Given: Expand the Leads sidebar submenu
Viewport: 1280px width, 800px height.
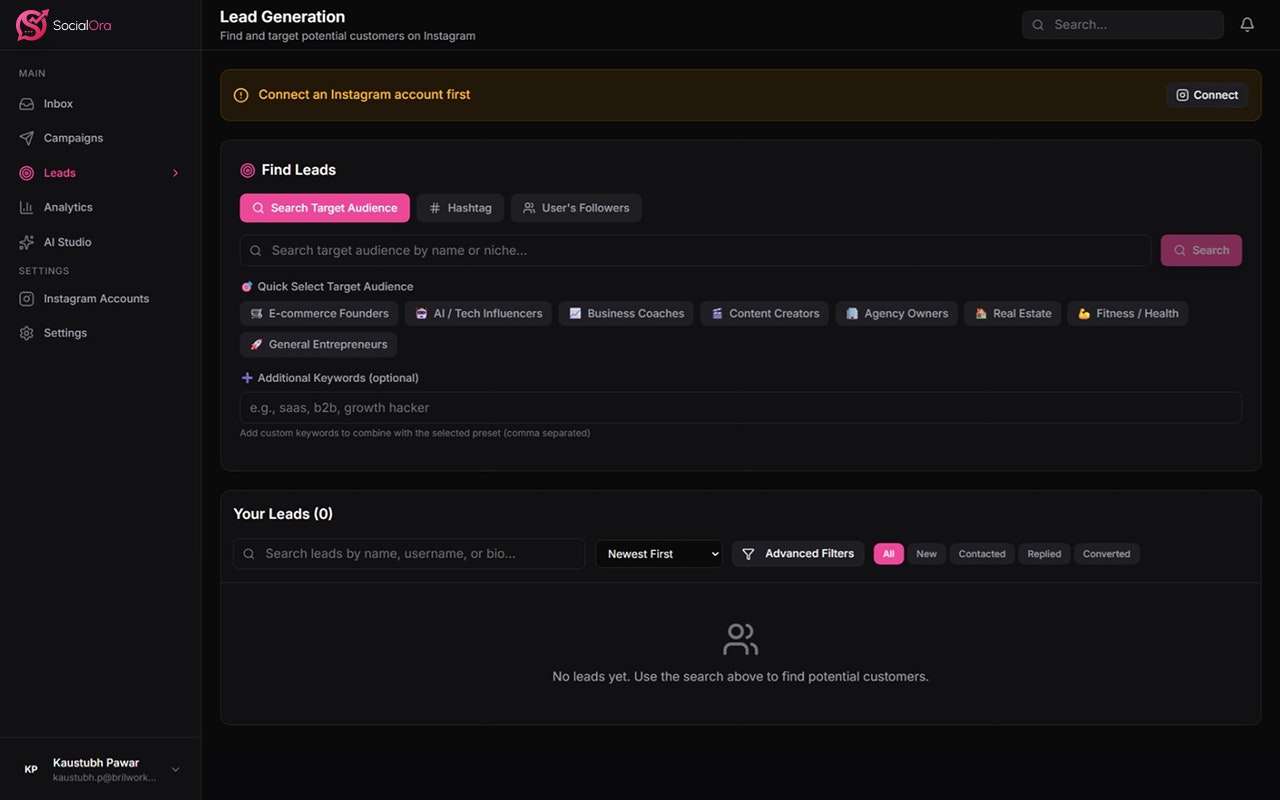Looking at the screenshot, I should point(175,172).
